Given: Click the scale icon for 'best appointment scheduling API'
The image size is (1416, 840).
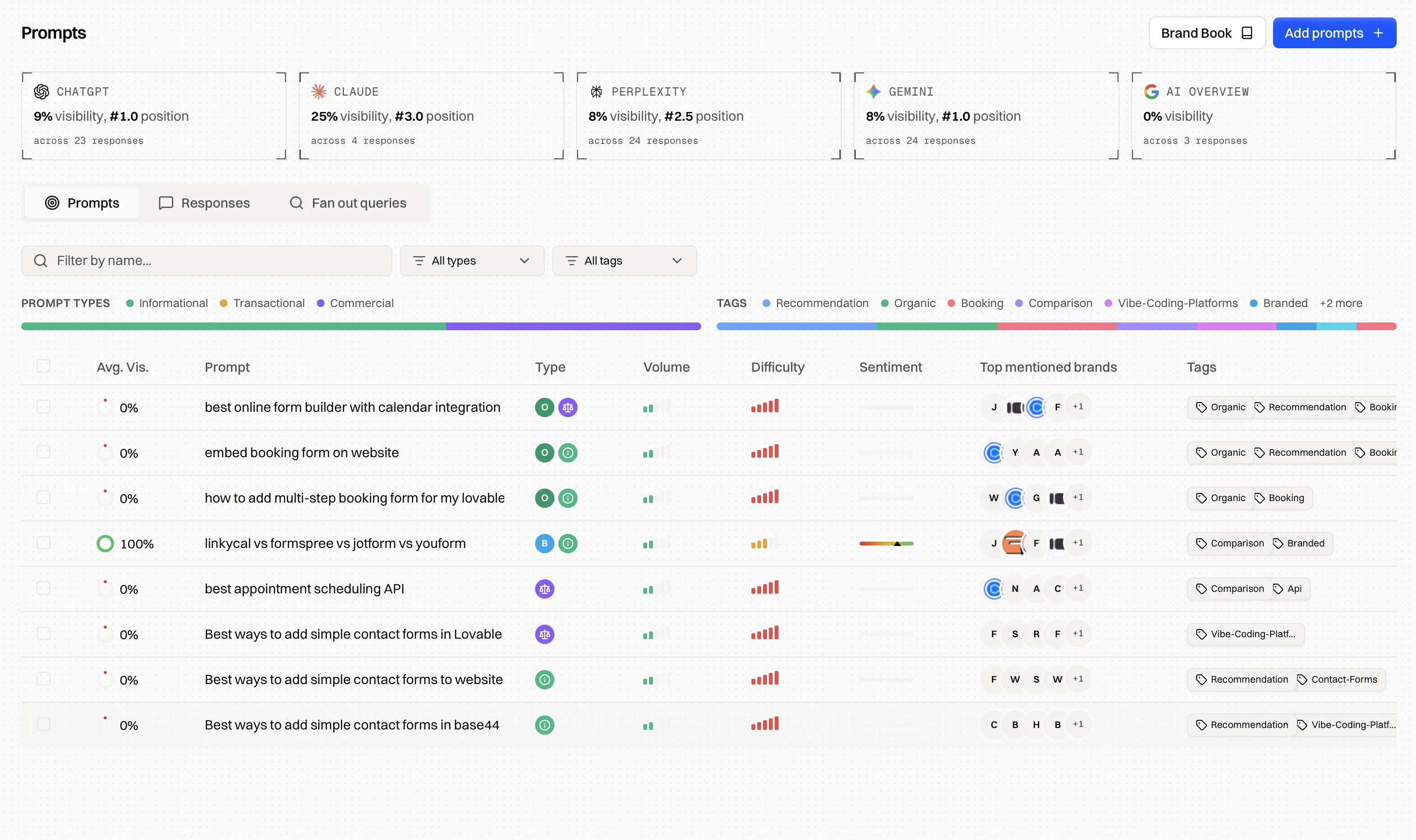Looking at the screenshot, I should pyautogui.click(x=545, y=588).
